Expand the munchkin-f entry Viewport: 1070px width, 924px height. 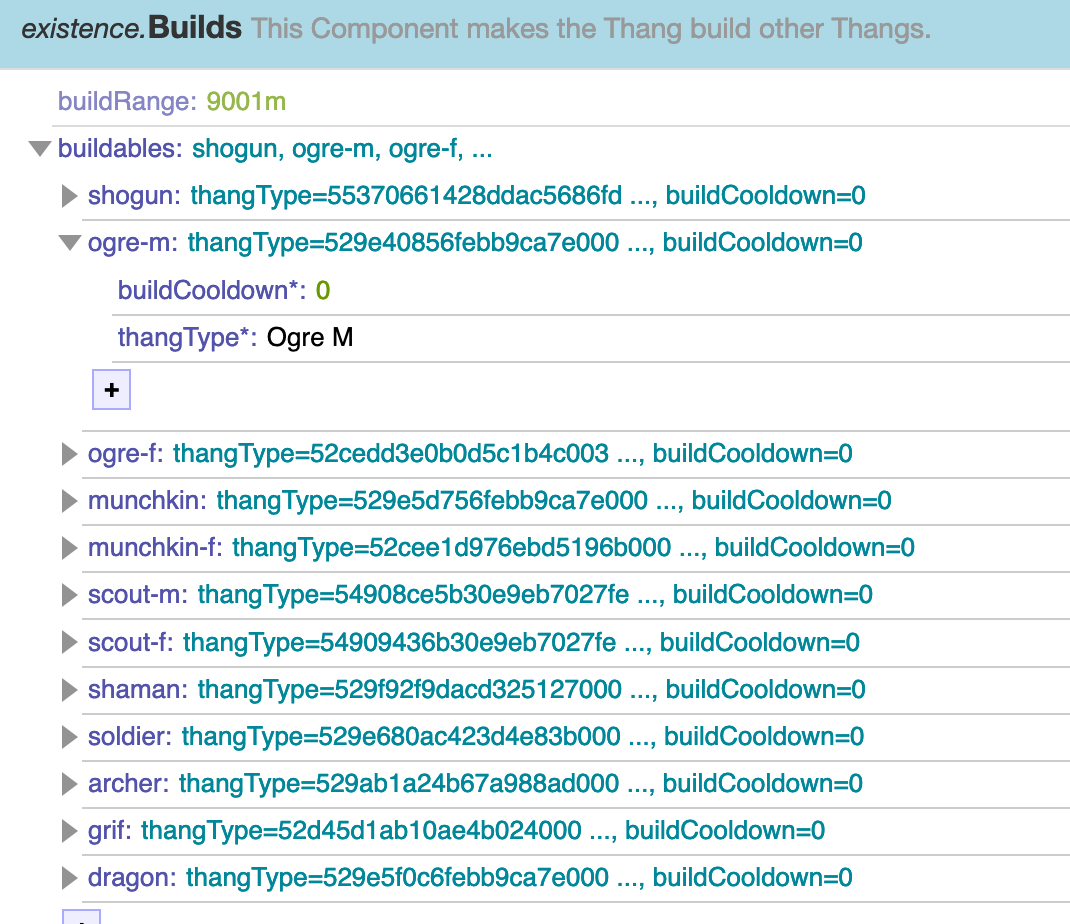pyautogui.click(x=70, y=548)
